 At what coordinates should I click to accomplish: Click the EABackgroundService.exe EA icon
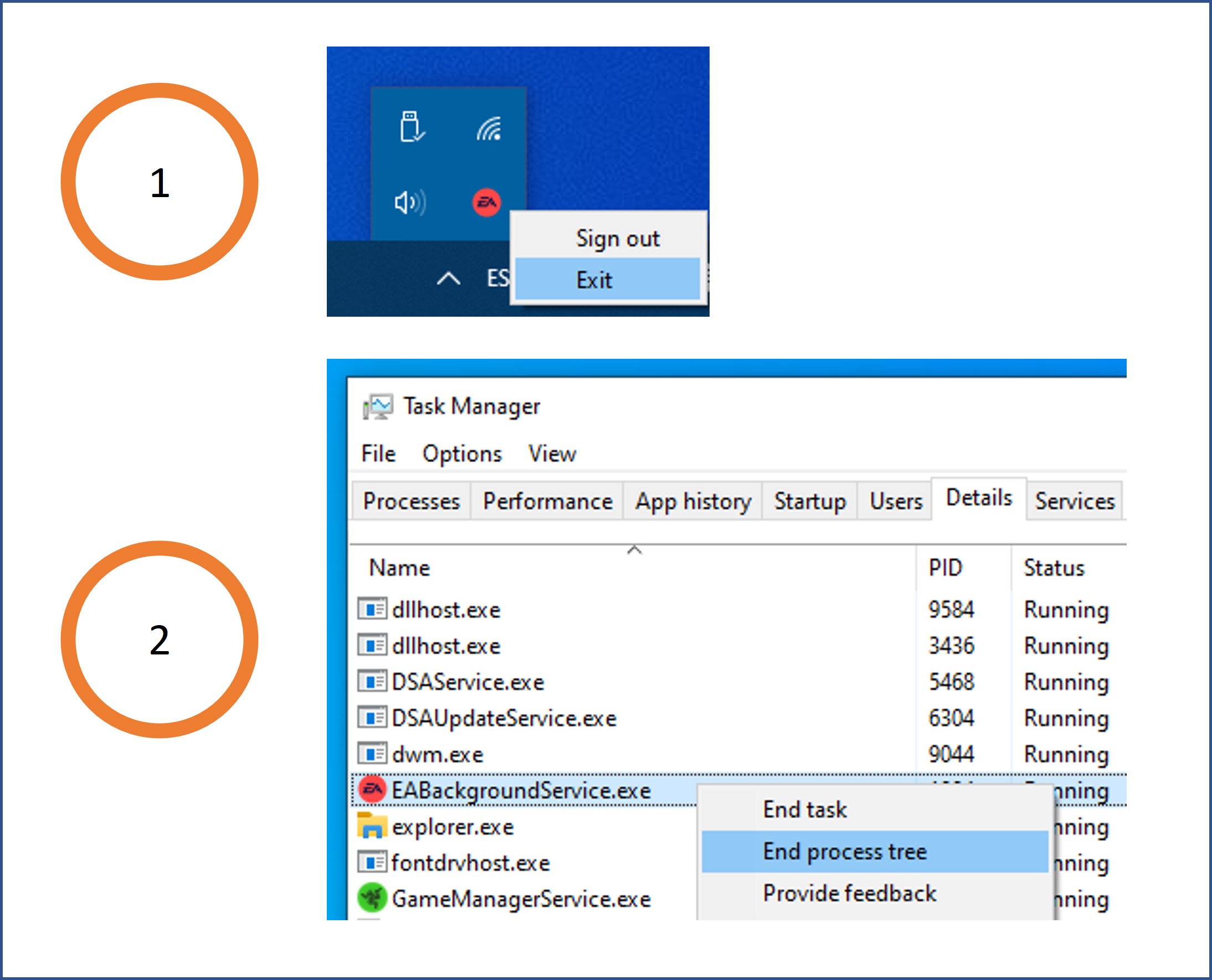pos(372,790)
